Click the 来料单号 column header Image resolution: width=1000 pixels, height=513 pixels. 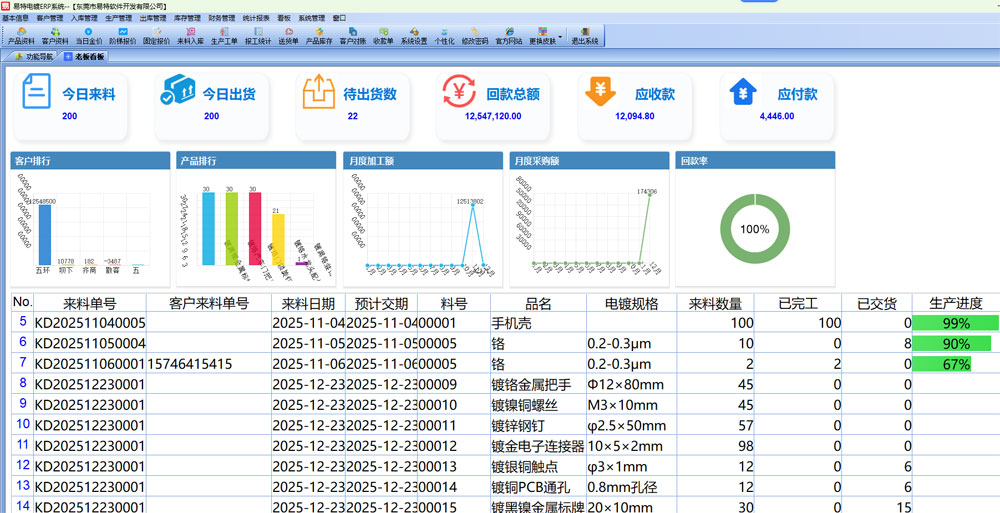90,303
